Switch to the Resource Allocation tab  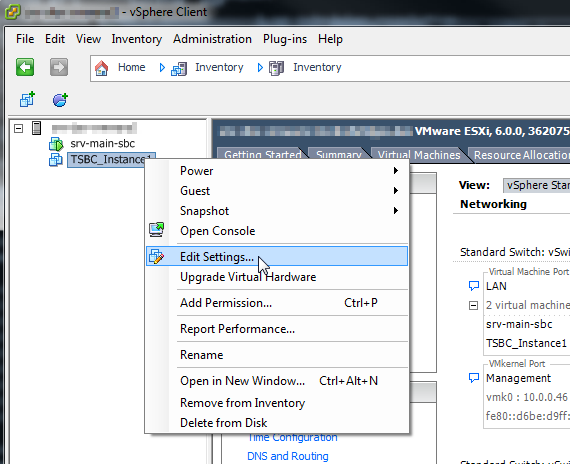(x=521, y=155)
